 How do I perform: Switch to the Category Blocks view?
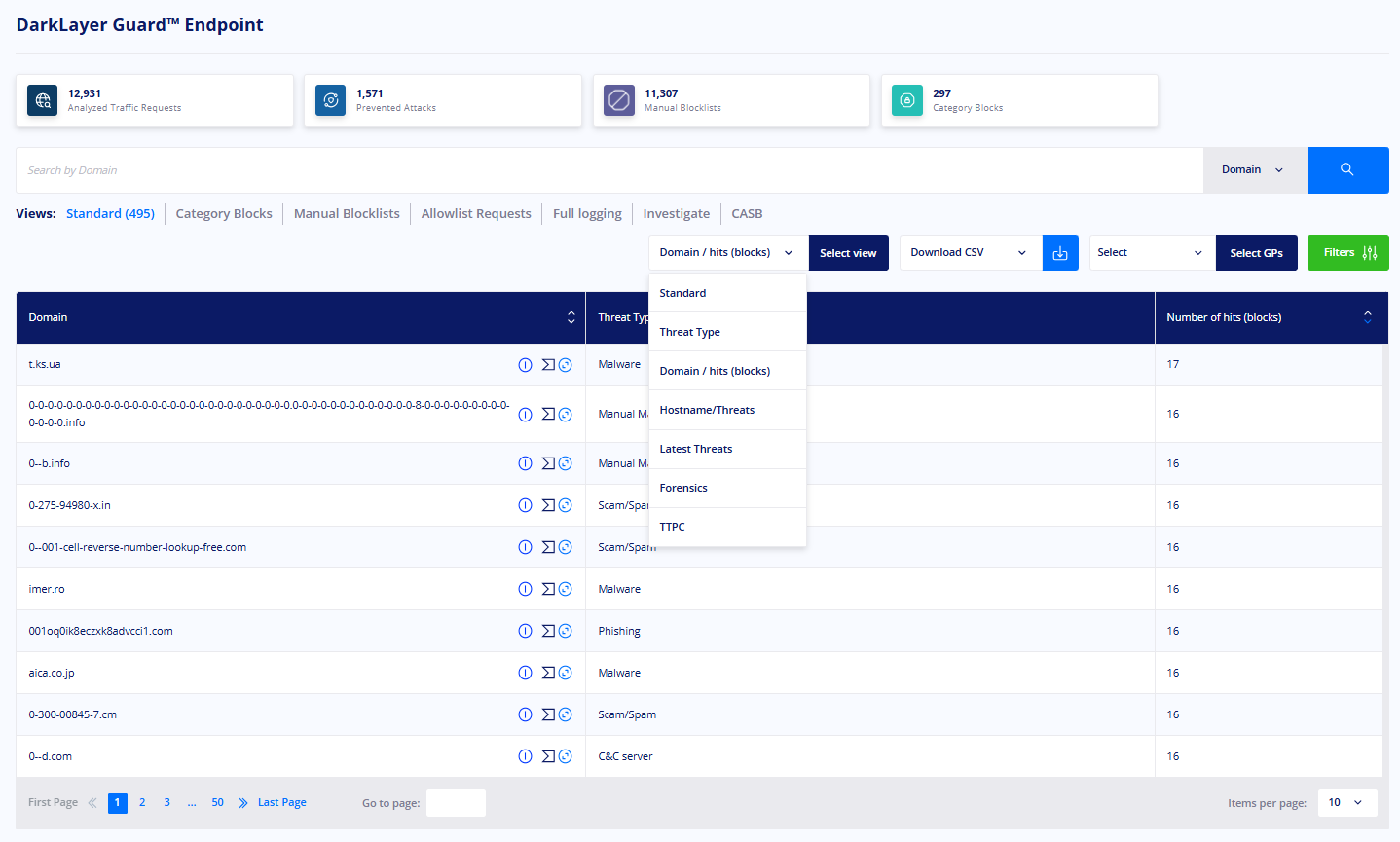[224, 214]
